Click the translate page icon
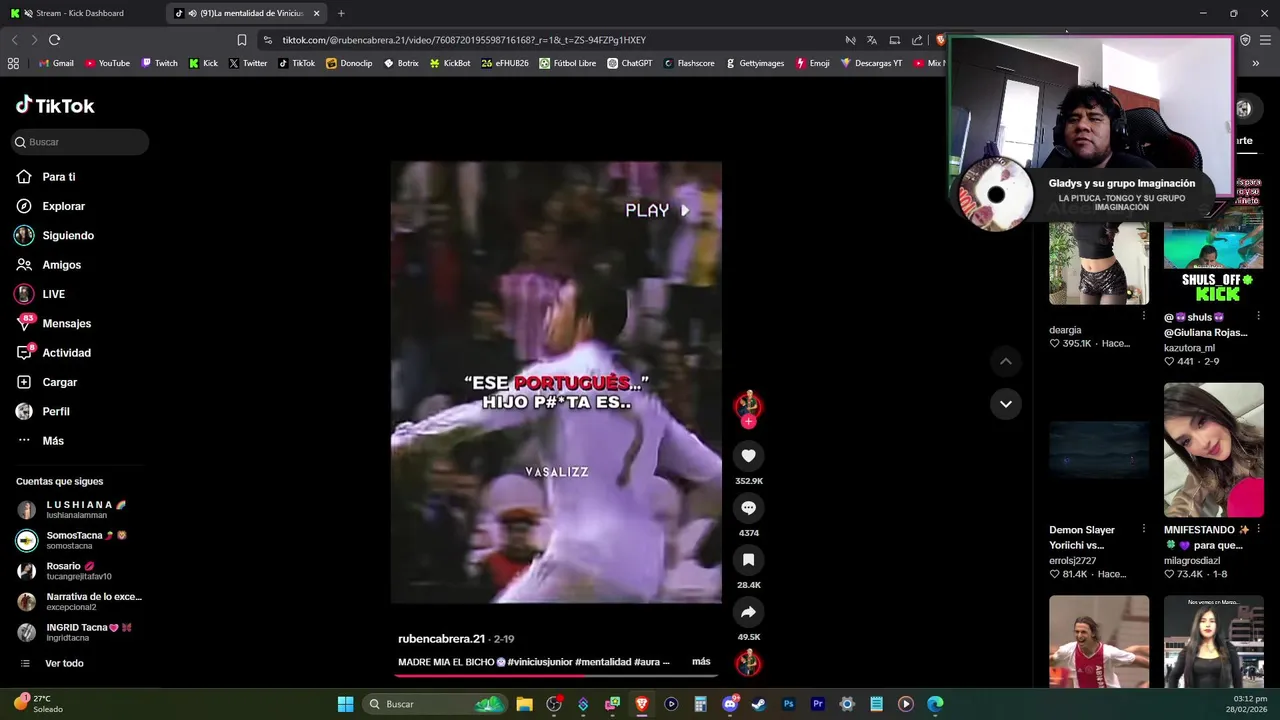Viewport: 1280px width, 720px height. 872,40
